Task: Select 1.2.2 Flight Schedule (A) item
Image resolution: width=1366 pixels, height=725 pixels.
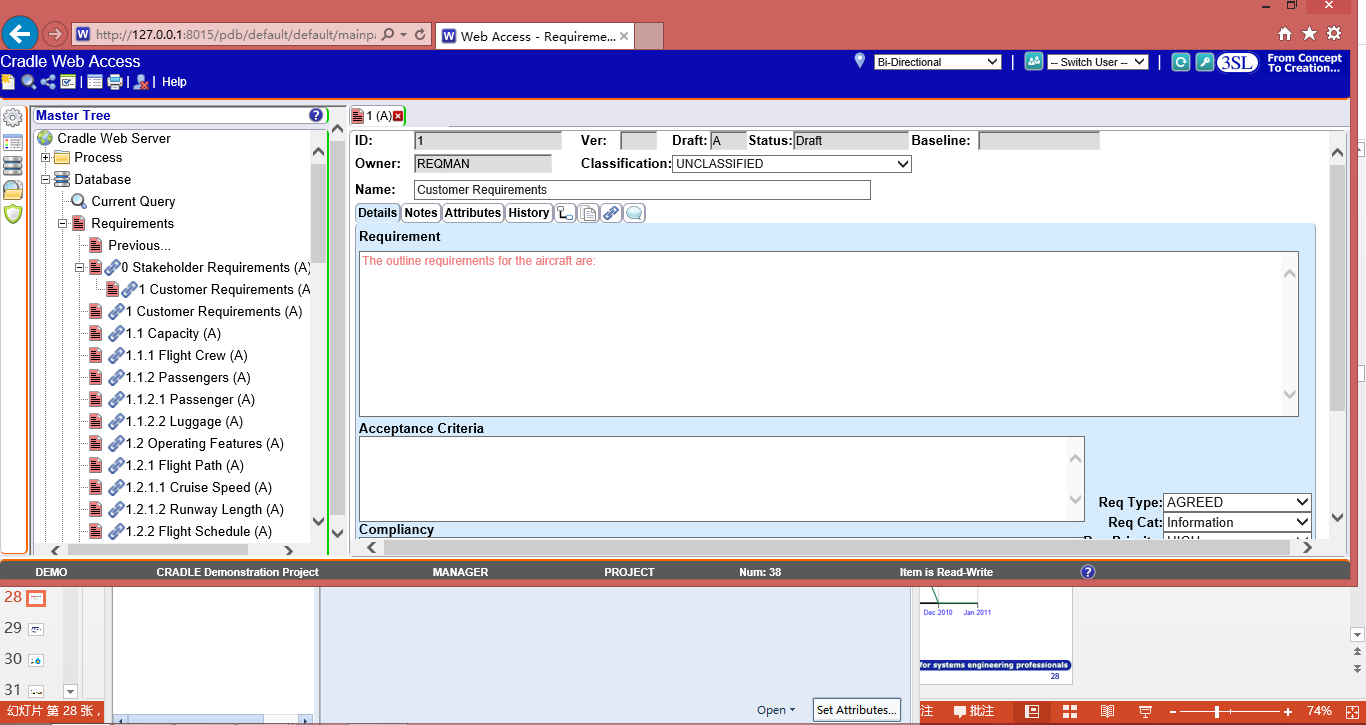Action: coord(198,532)
